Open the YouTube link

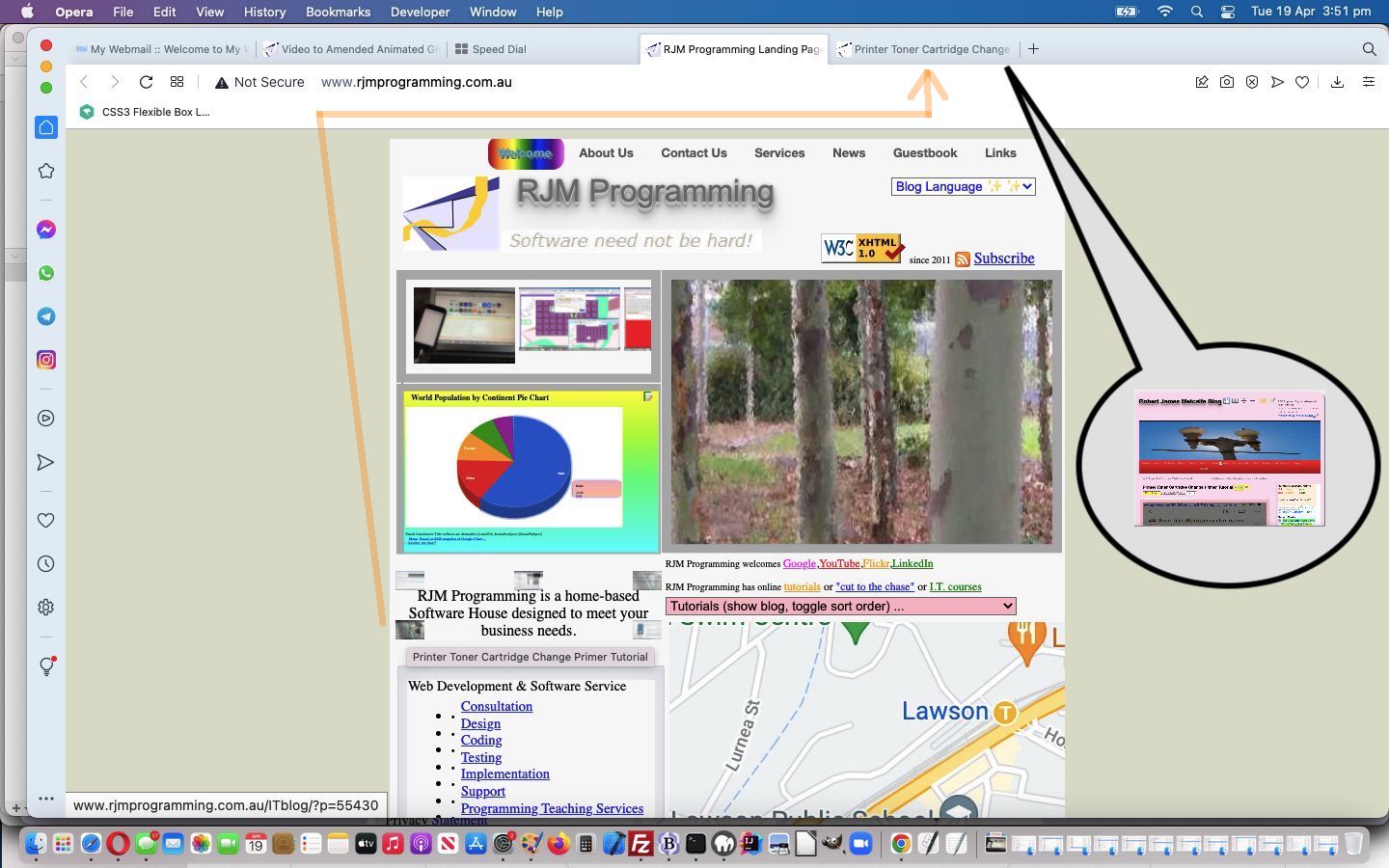tap(839, 564)
